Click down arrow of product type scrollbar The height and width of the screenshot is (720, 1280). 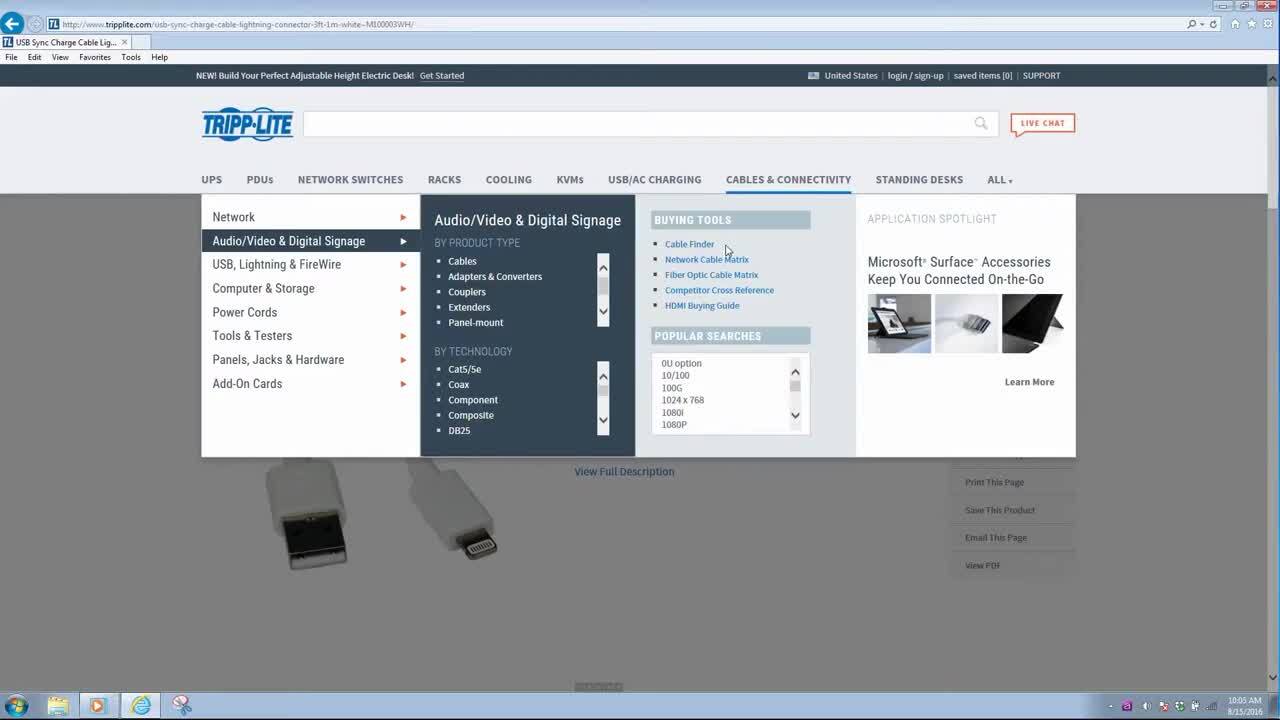click(603, 312)
